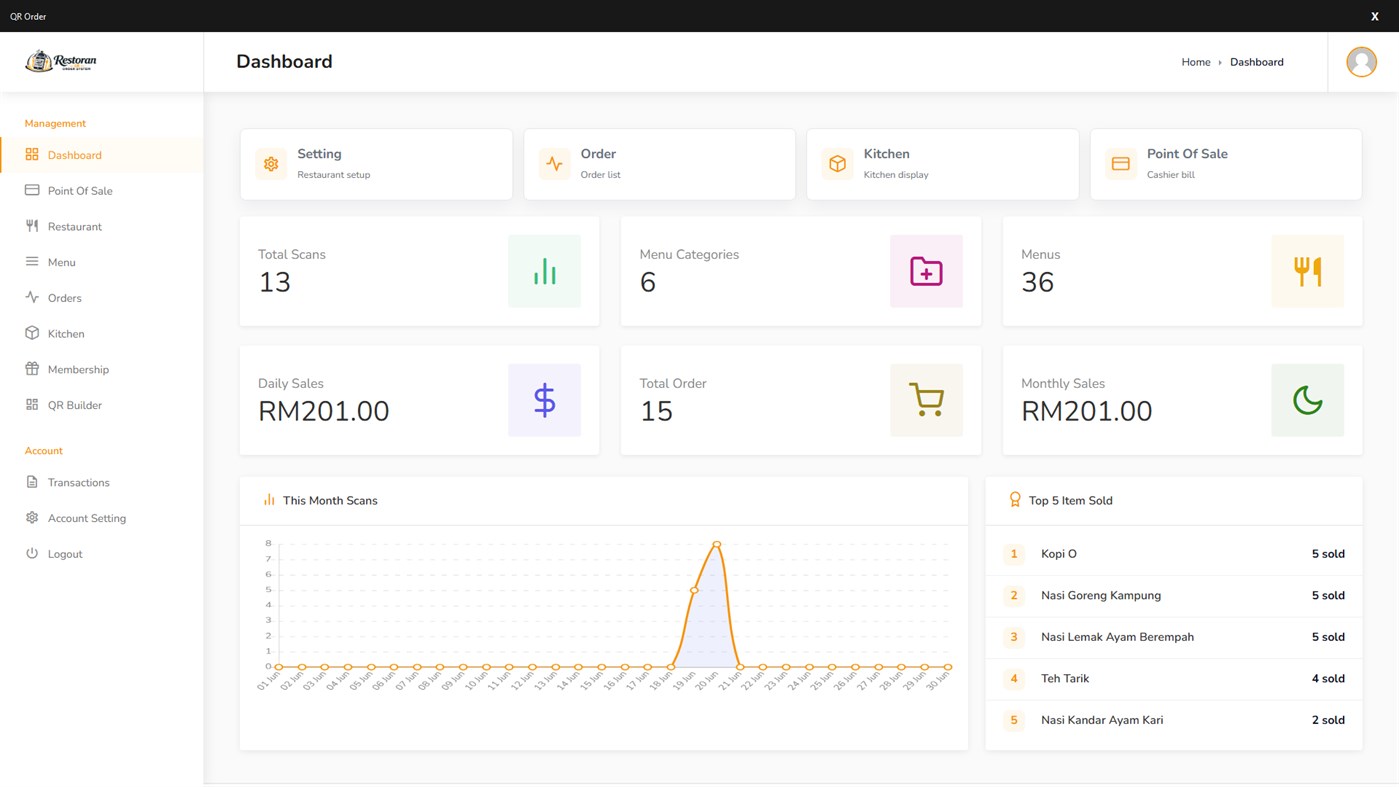This screenshot has width=1399, height=787.
Task: Click the Nasi Kandar Ayam Kari row
Action: coord(1173,720)
